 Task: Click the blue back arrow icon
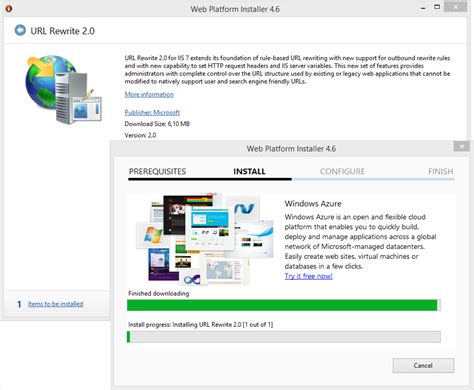[x=20, y=30]
